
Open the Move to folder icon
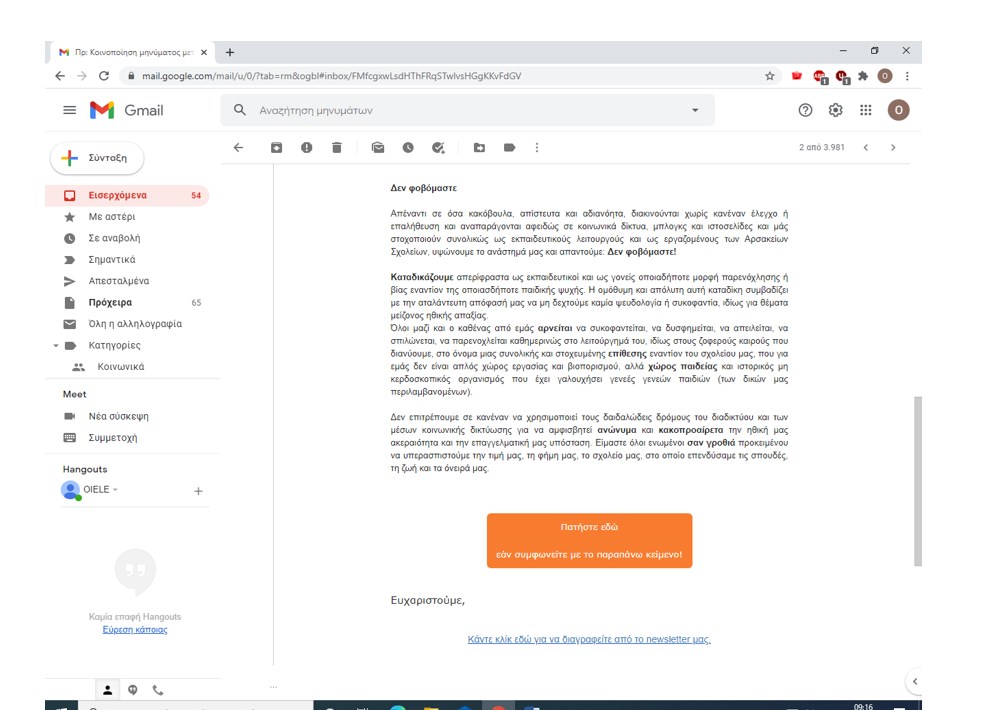(x=479, y=148)
